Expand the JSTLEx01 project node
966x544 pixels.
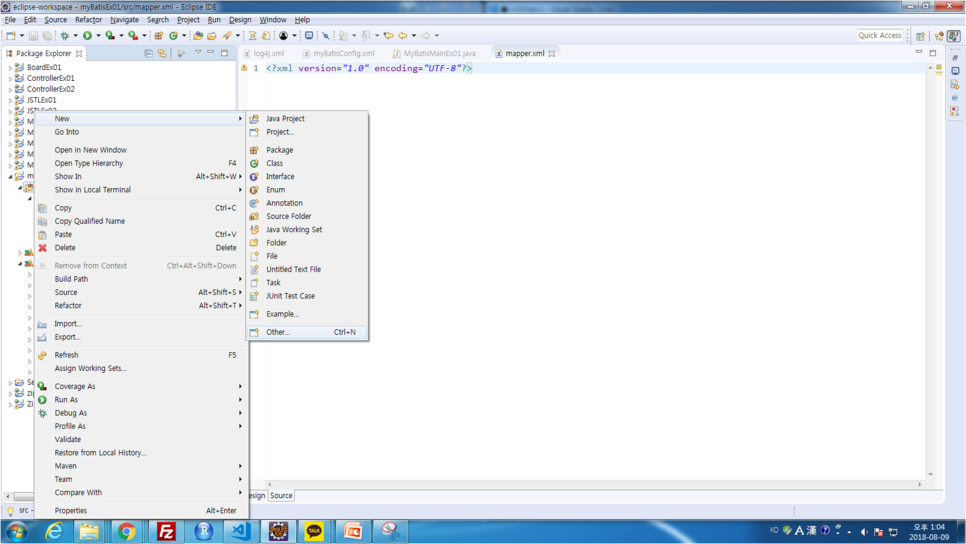point(10,100)
